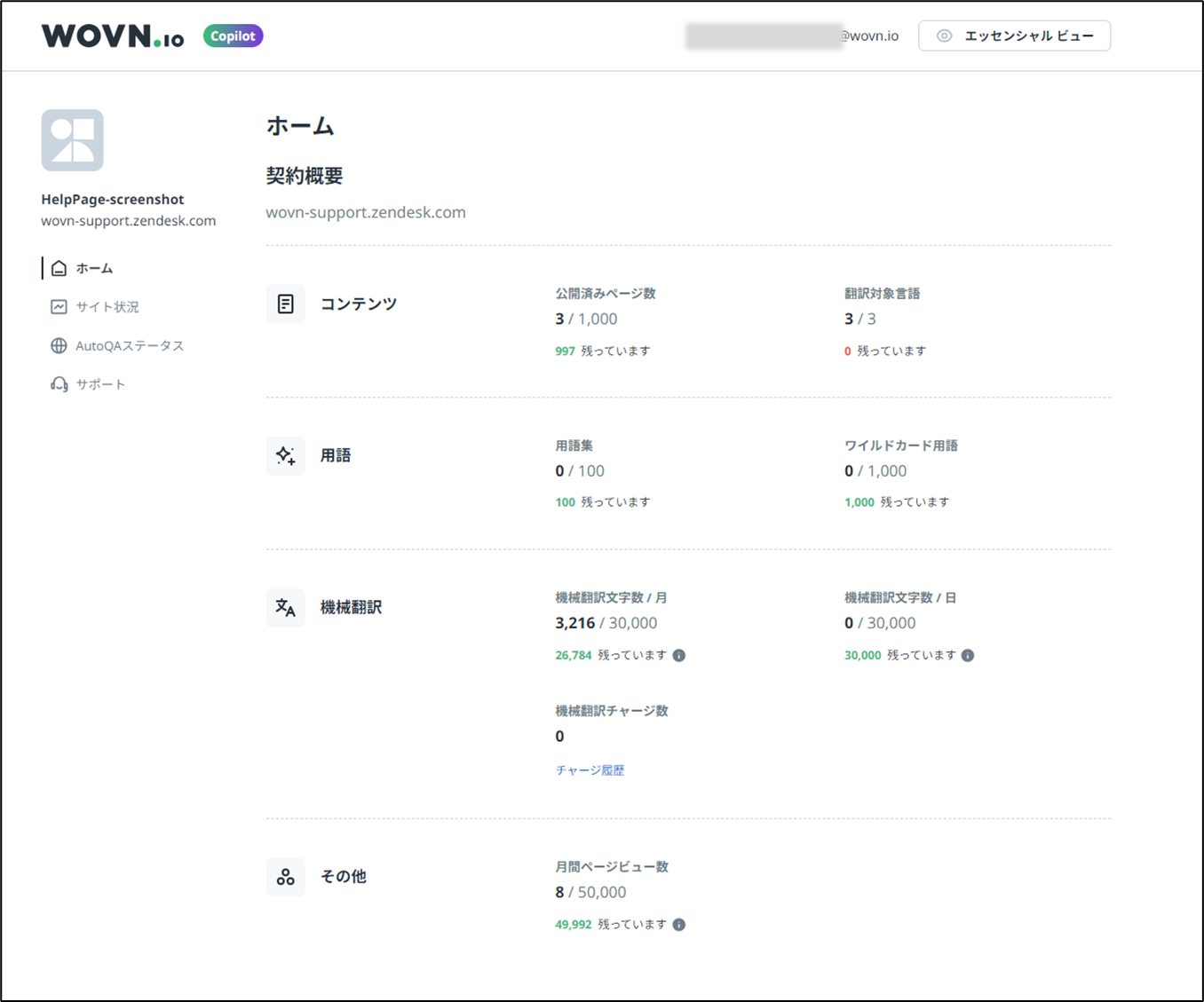This screenshot has width=1204, height=1002.
Task: Click info icon for daily translation characters
Action: point(968,656)
